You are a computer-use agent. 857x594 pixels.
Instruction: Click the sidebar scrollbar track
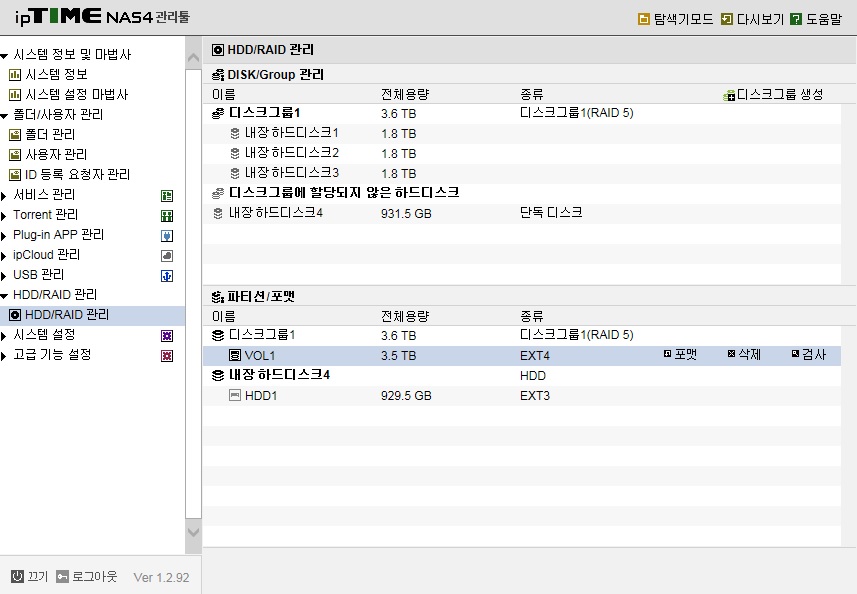coord(193,294)
